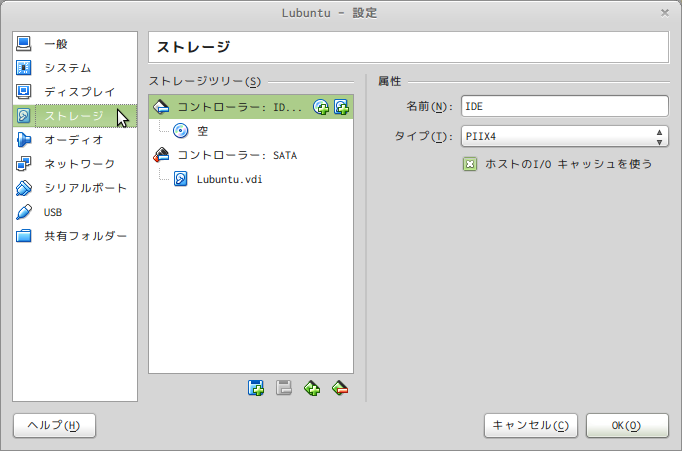Viewport: 682px width, 451px height.
Task: Open the シリアルポート settings category
Action: pos(75,188)
